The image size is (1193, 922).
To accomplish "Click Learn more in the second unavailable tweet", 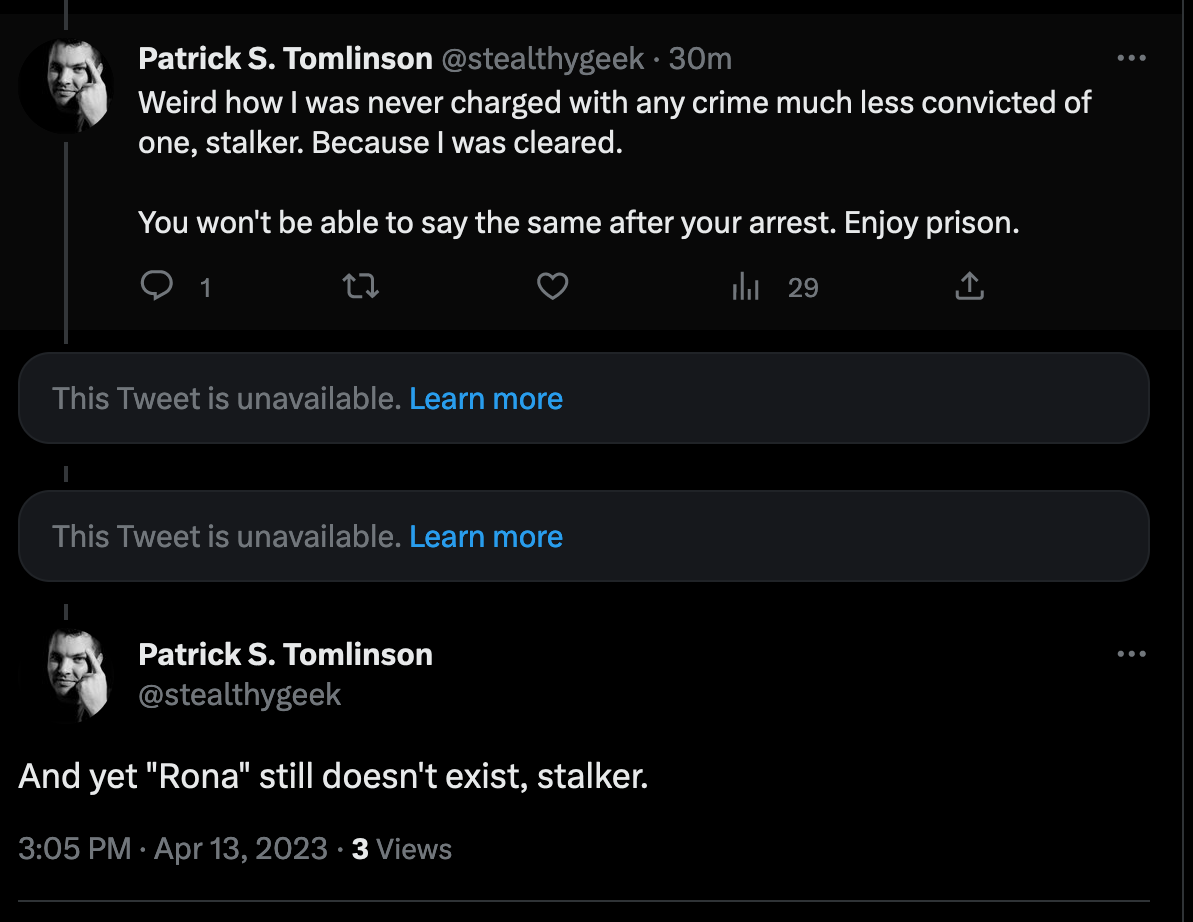I will pos(486,537).
